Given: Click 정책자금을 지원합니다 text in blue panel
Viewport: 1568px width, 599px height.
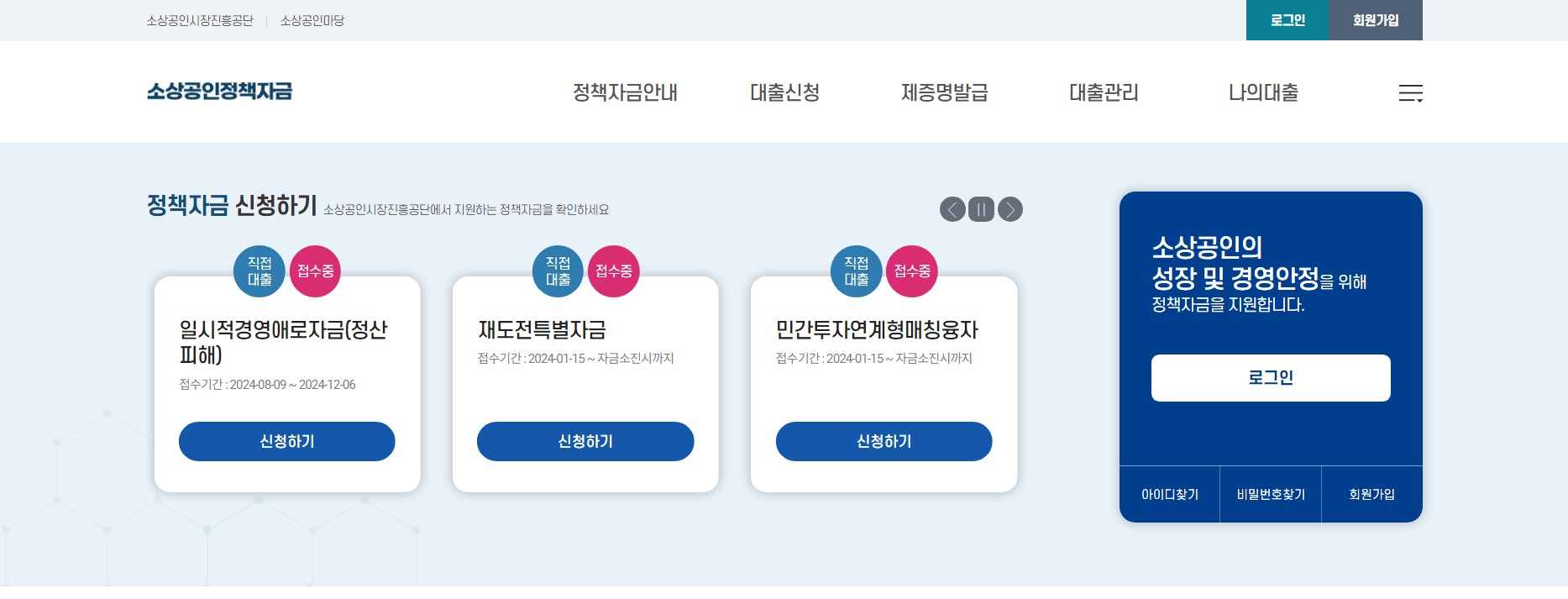Looking at the screenshot, I should click(1228, 305).
